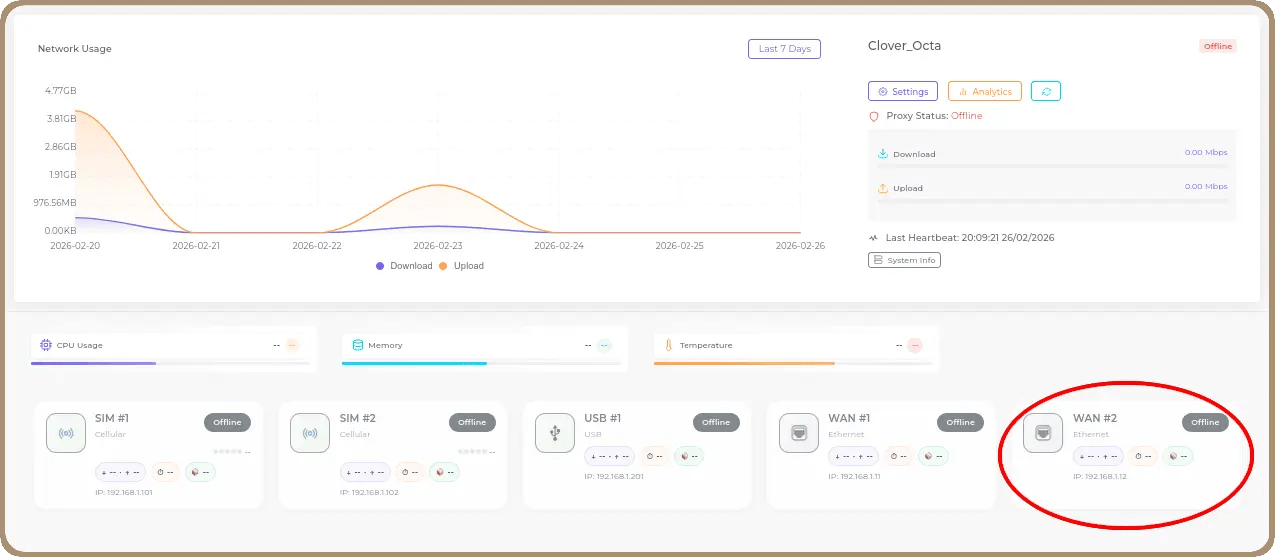The width and height of the screenshot is (1275, 557).
Task: Click the USB #1 uptime clock pill
Action: point(654,456)
